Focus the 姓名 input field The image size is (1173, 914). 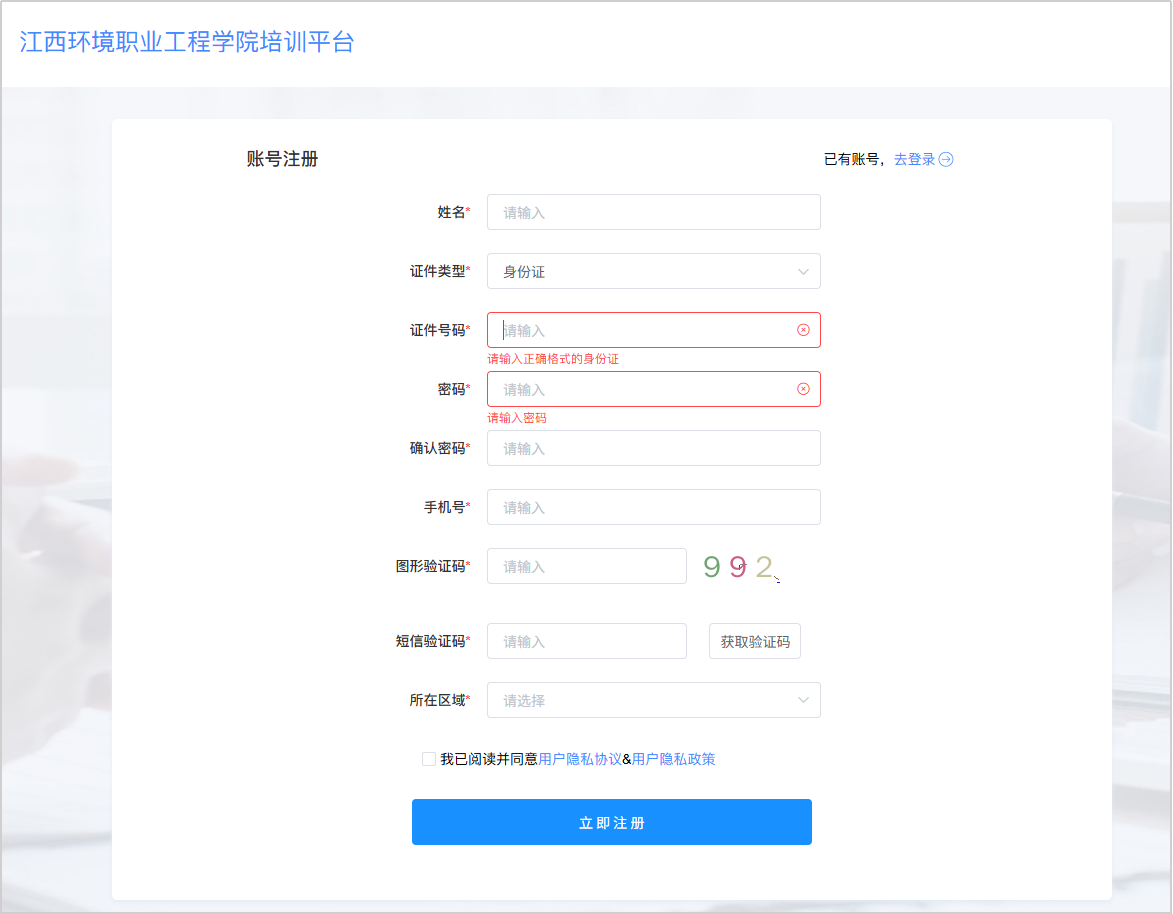653,212
